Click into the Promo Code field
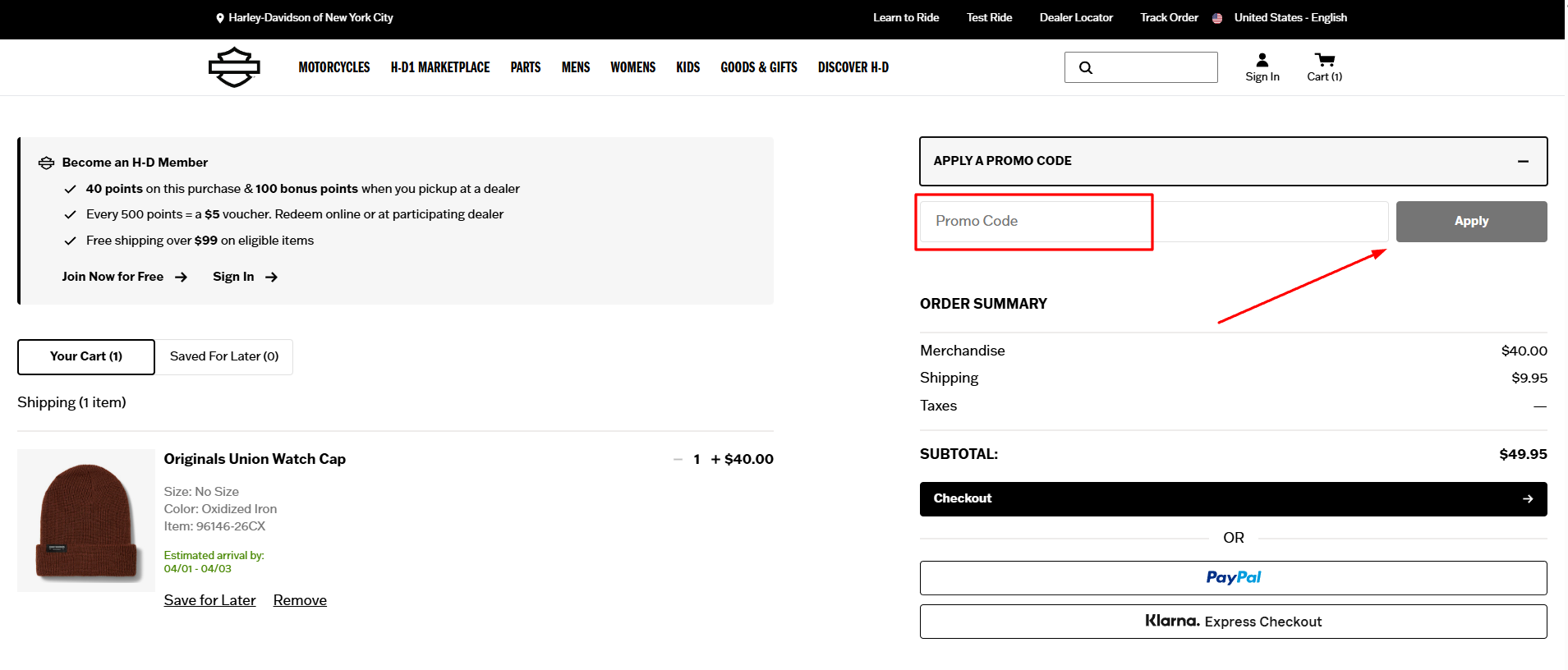The image size is (1568, 670). [x=1154, y=222]
